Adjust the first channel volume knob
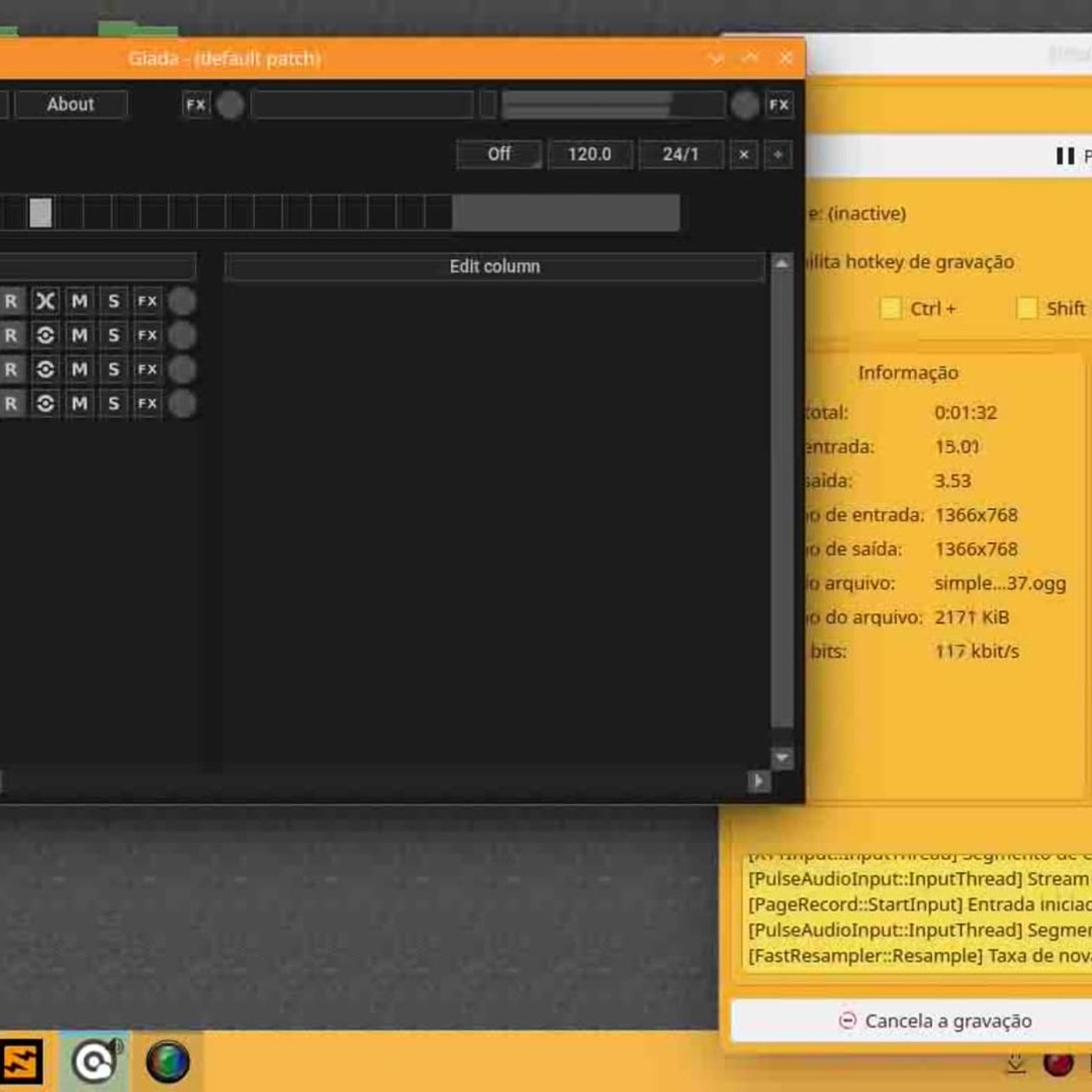1092x1092 pixels. click(x=183, y=301)
